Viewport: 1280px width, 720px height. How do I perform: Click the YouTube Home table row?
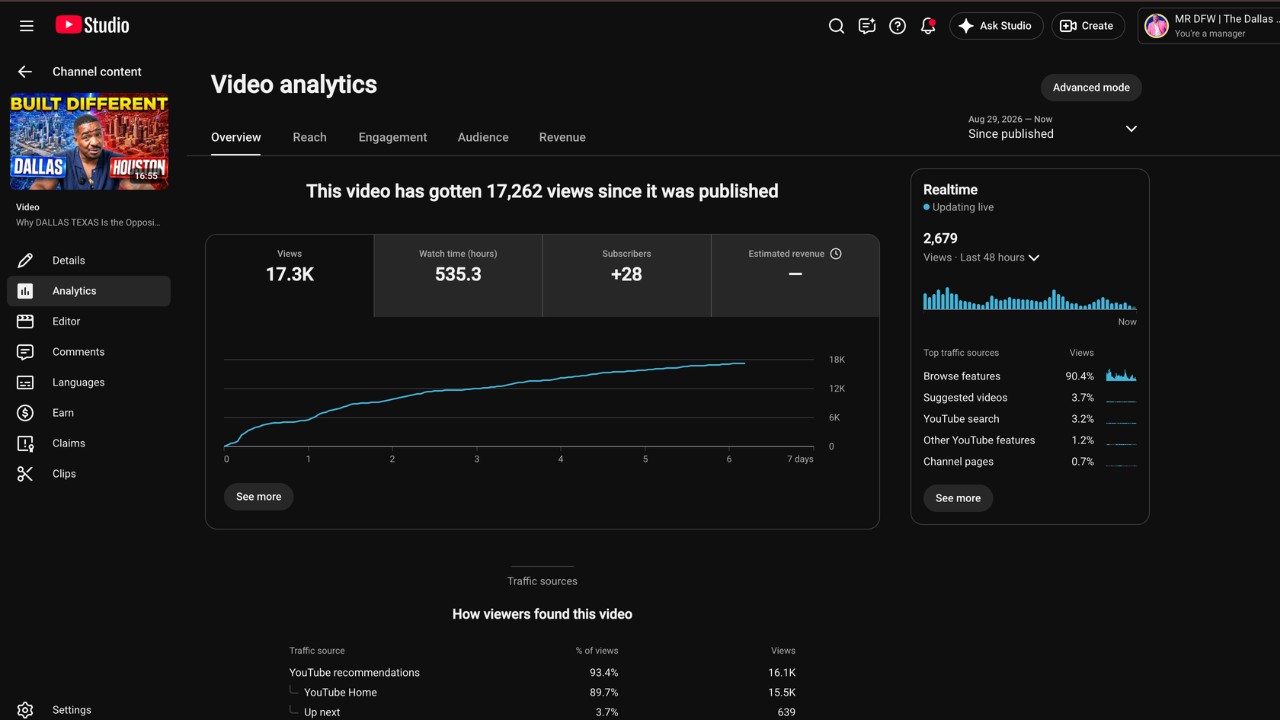543,693
